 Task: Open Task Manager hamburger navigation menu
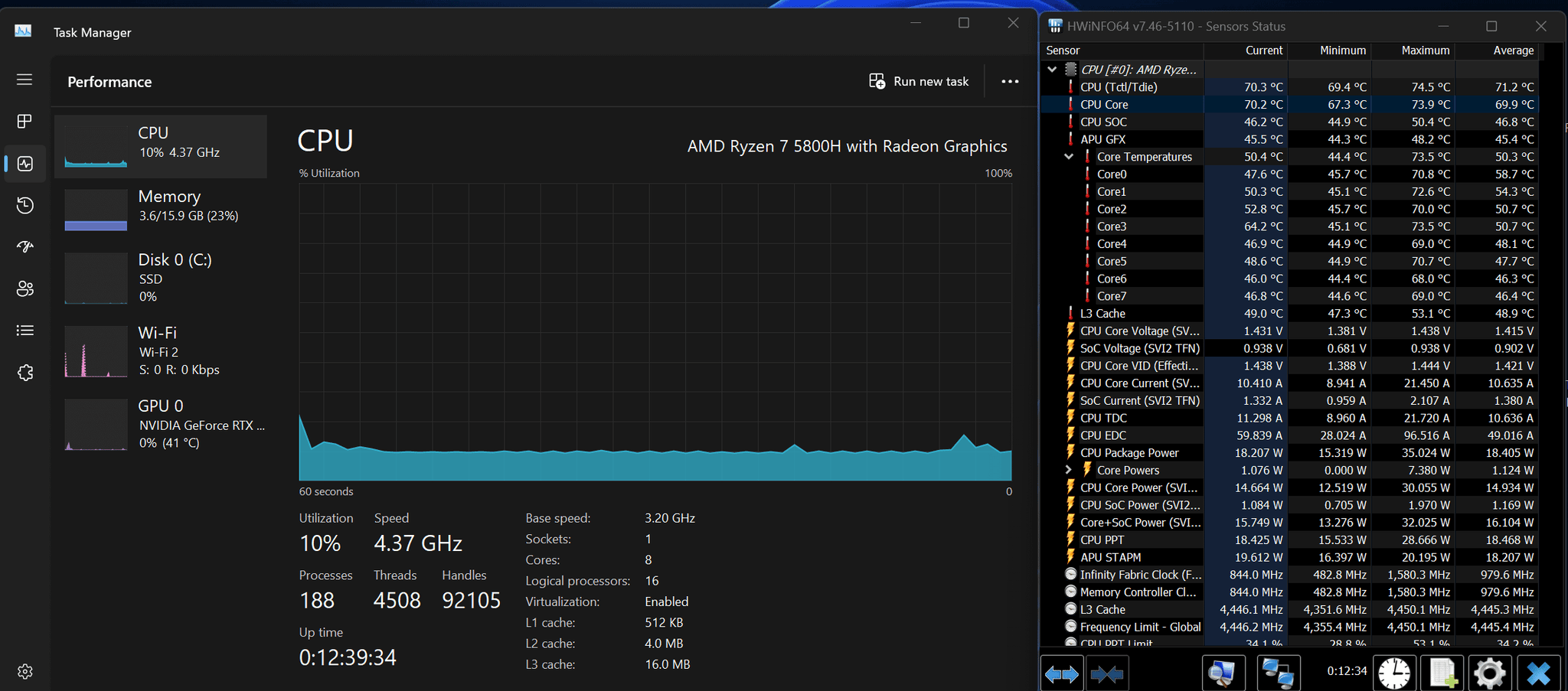point(24,80)
